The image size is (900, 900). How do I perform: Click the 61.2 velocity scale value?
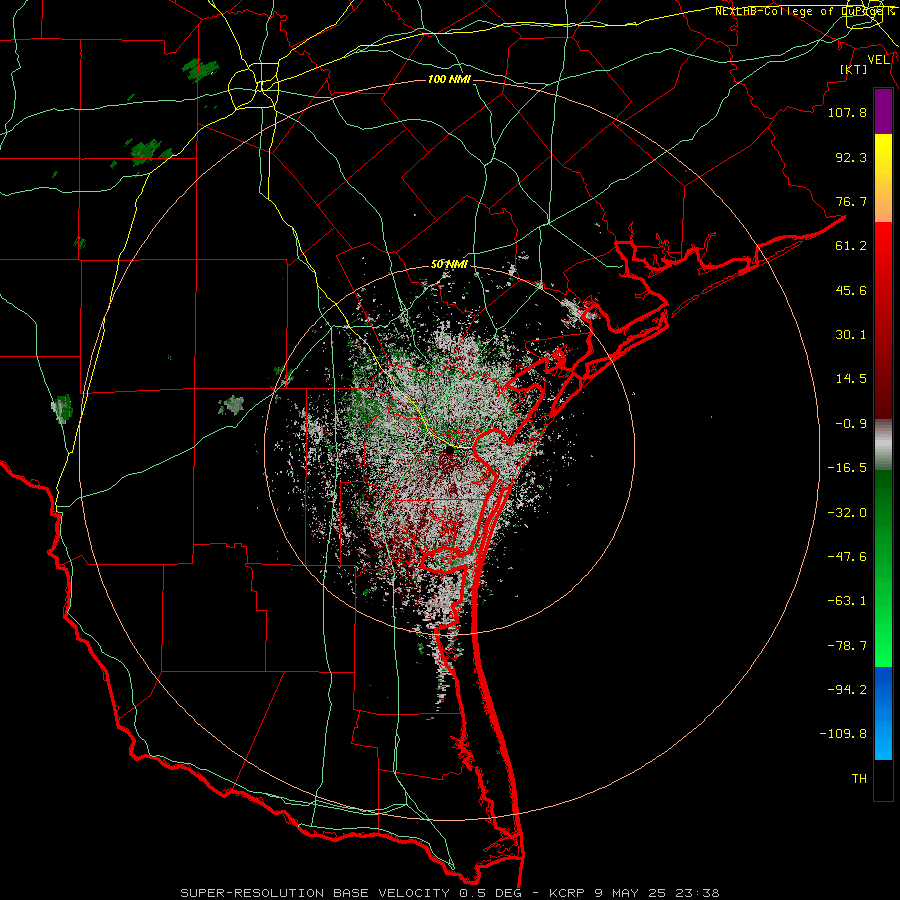click(851, 246)
